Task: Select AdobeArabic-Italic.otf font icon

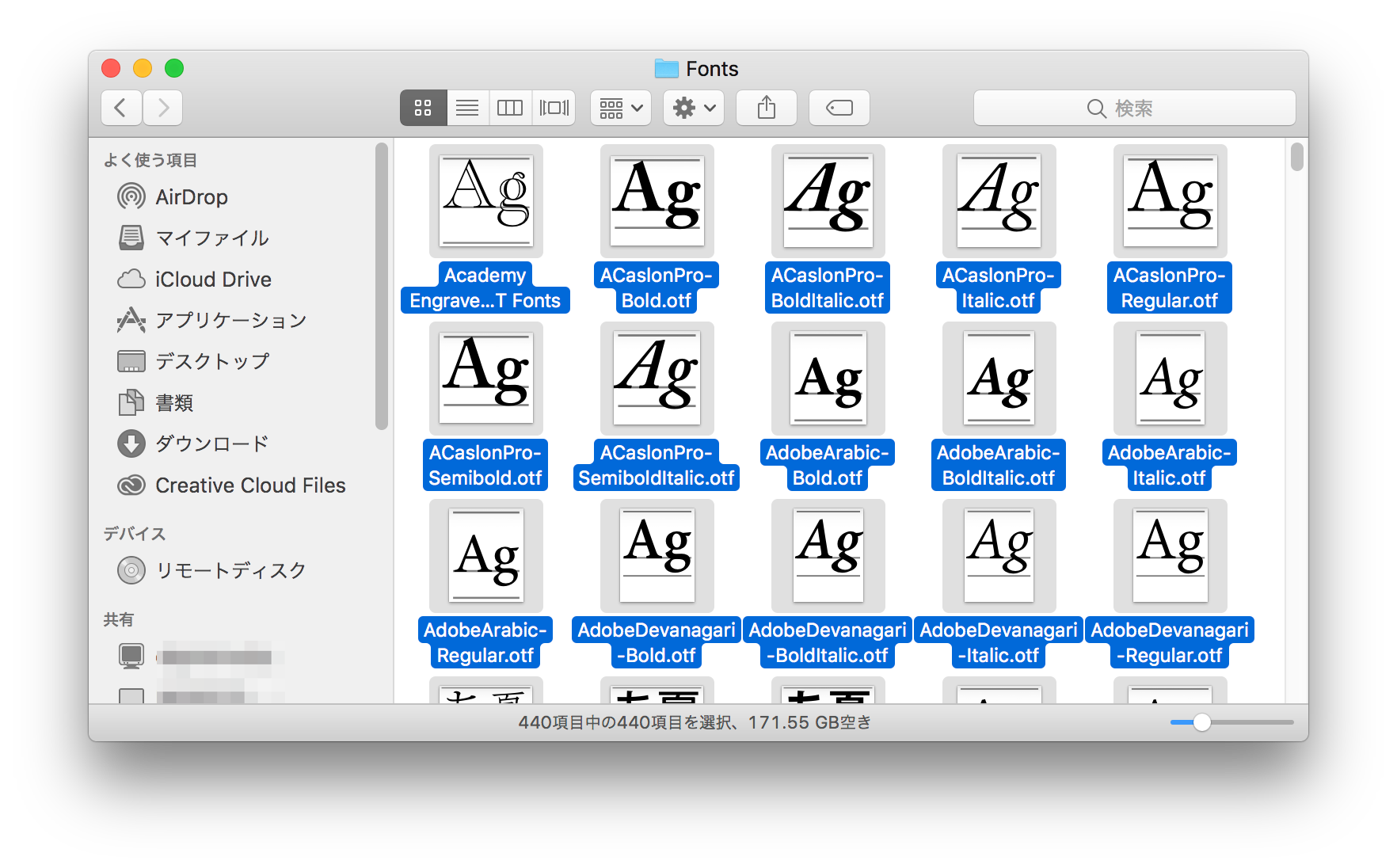Action: pyautogui.click(x=1171, y=379)
